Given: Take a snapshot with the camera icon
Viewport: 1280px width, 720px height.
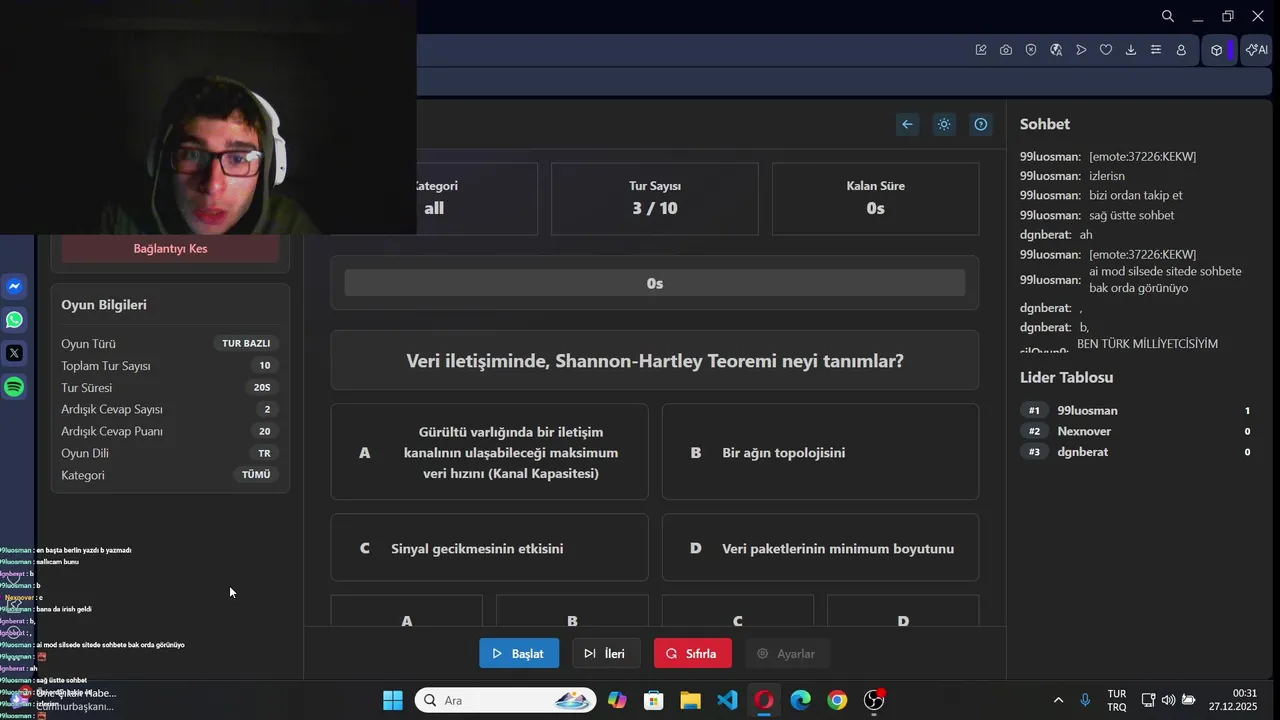Looking at the screenshot, I should pyautogui.click(x=1006, y=50).
